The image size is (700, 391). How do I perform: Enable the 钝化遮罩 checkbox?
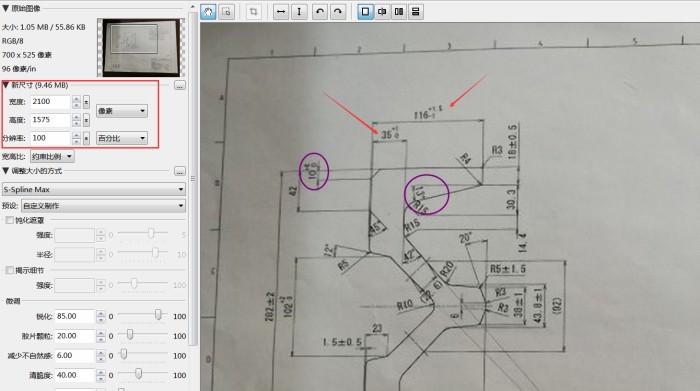(x=9, y=220)
